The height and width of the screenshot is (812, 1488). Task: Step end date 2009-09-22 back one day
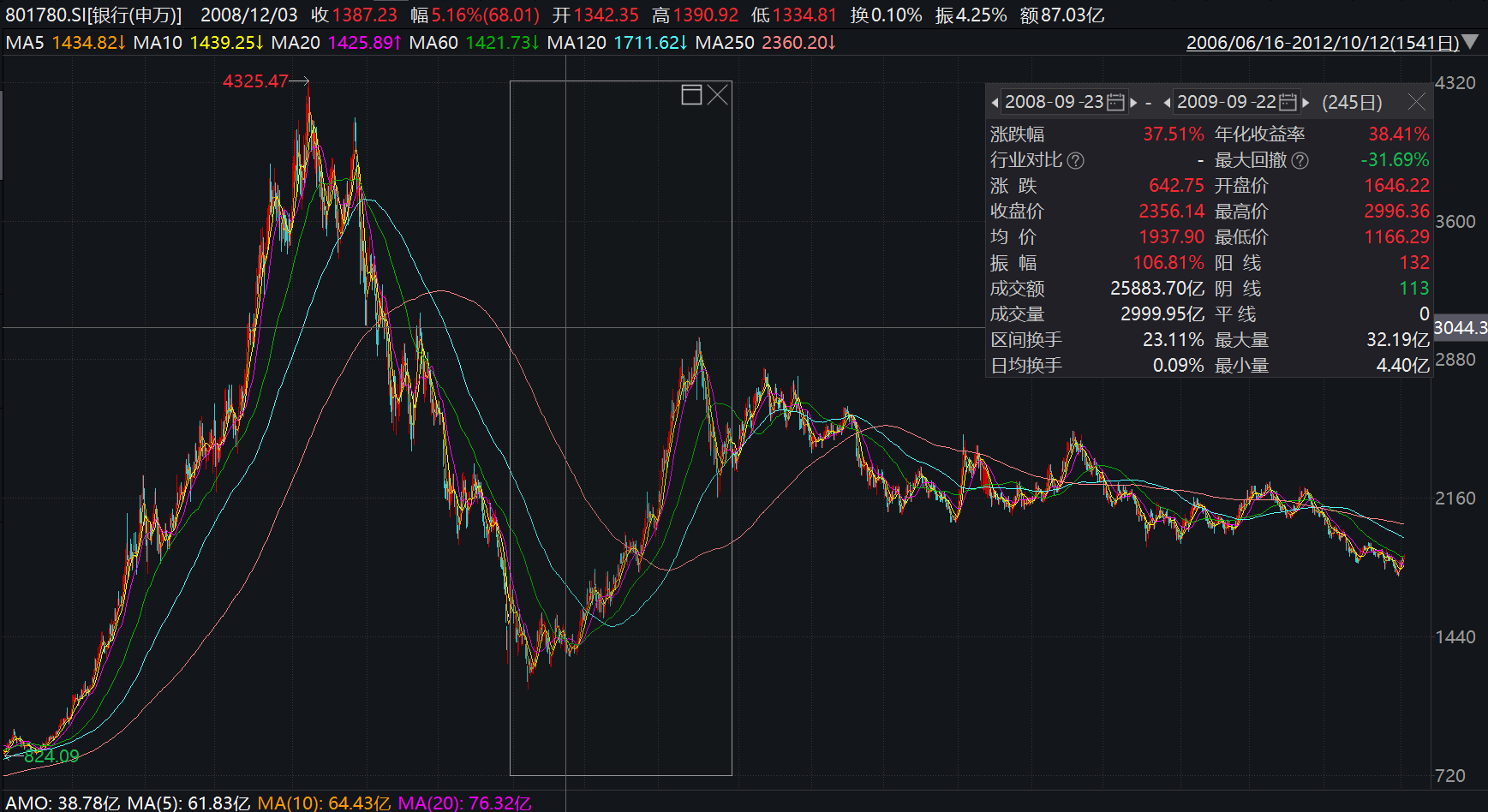tap(1167, 102)
